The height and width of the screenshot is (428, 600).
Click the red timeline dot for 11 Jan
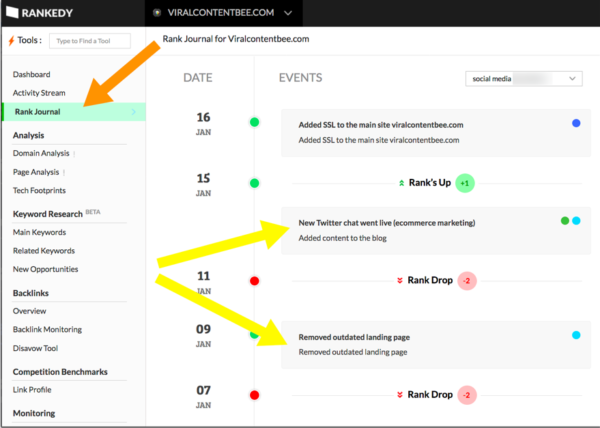pyautogui.click(x=254, y=281)
